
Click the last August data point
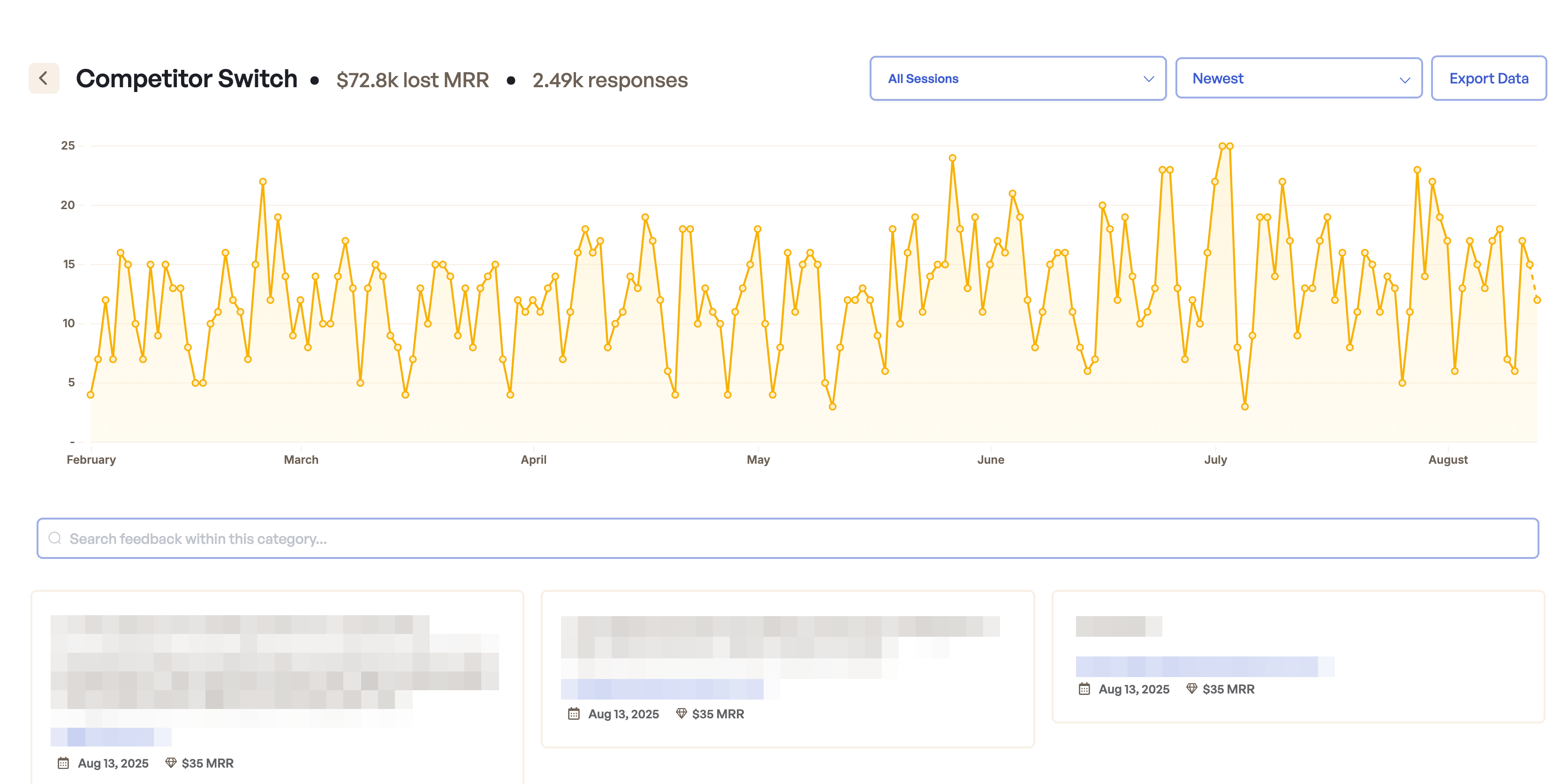1537,300
